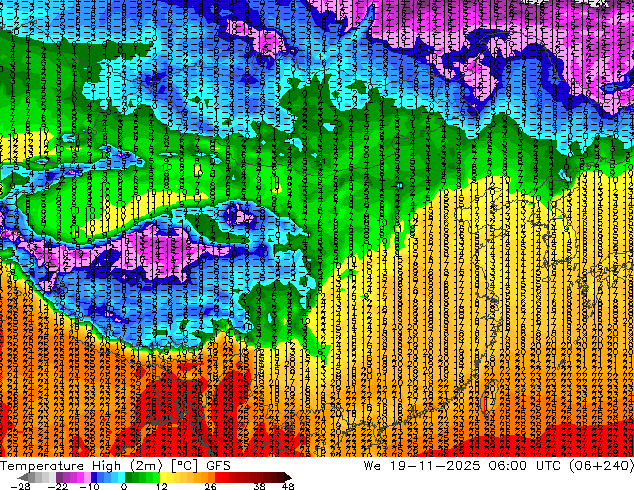The height and width of the screenshot is (490, 634).
Task: Click the gray left arrow of the color scale
Action: click(22, 477)
